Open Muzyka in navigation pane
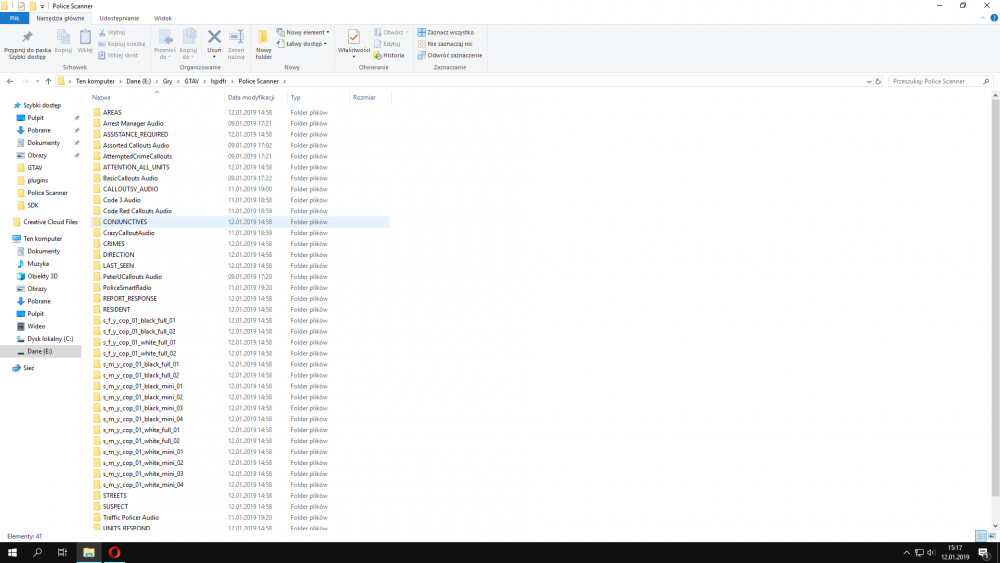 pos(38,263)
